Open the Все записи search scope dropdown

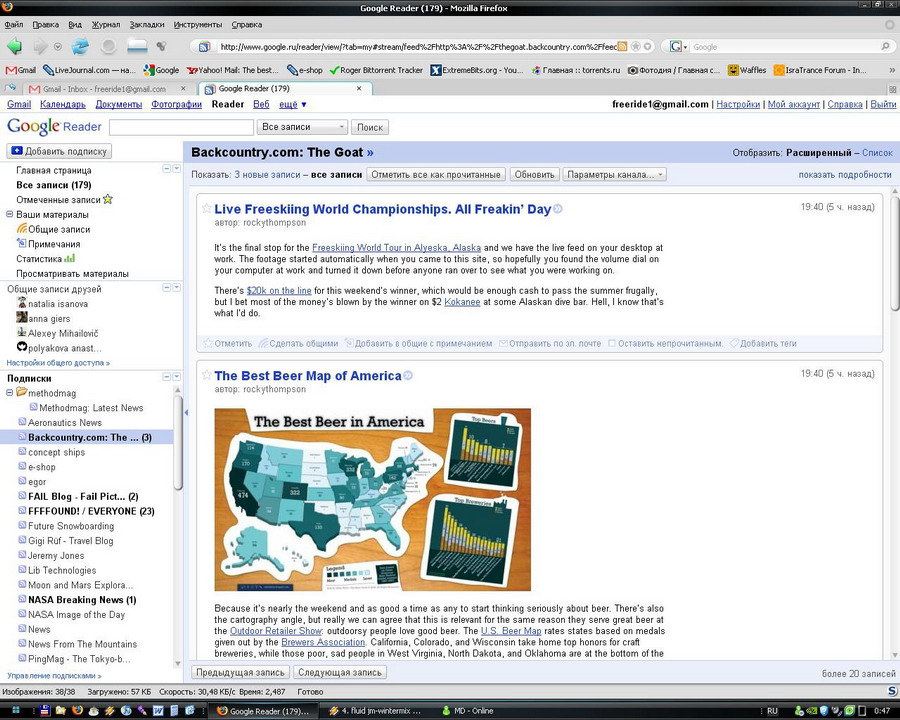tap(302, 127)
